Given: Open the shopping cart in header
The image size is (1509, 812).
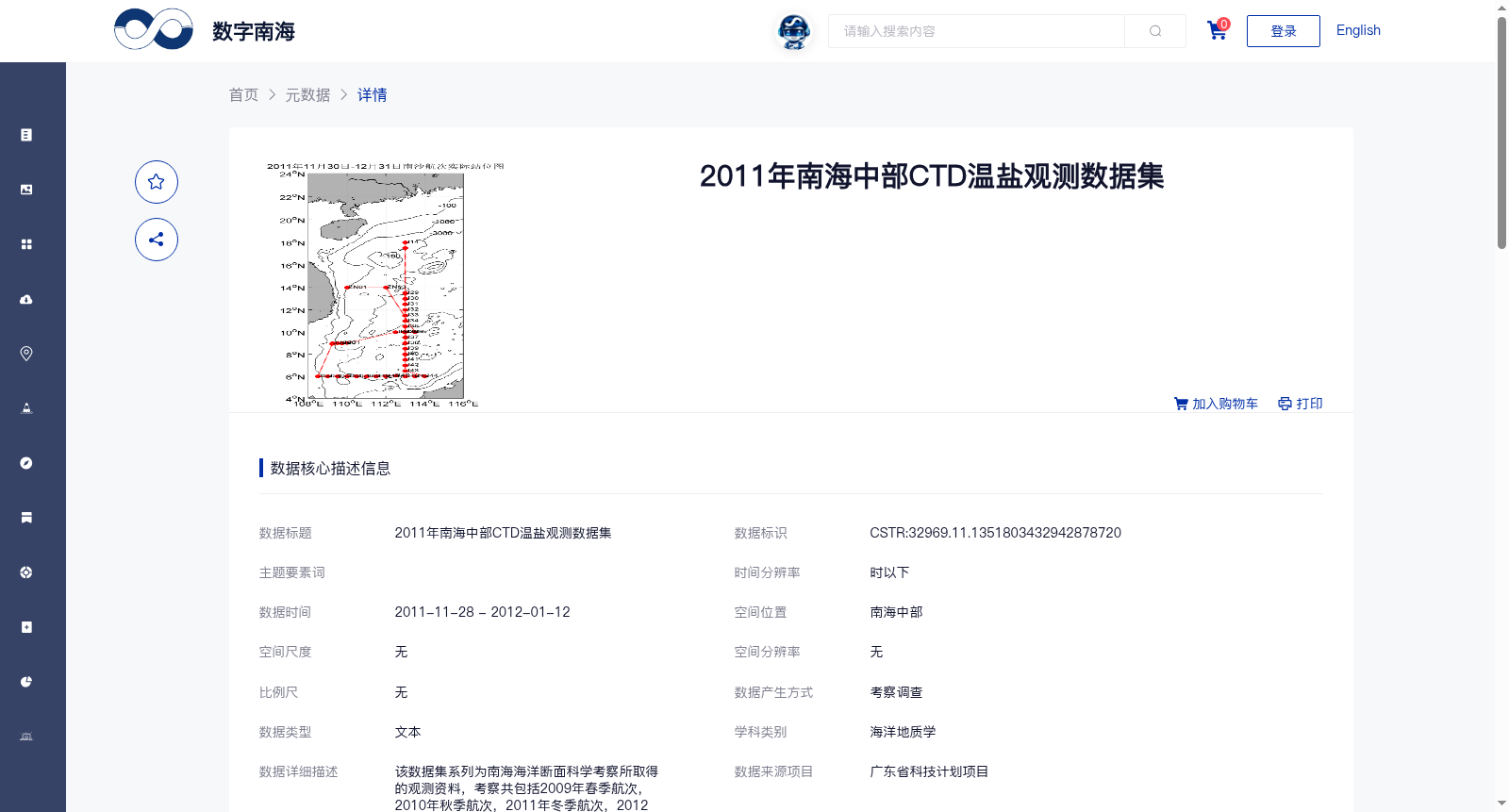Looking at the screenshot, I should 1218,30.
